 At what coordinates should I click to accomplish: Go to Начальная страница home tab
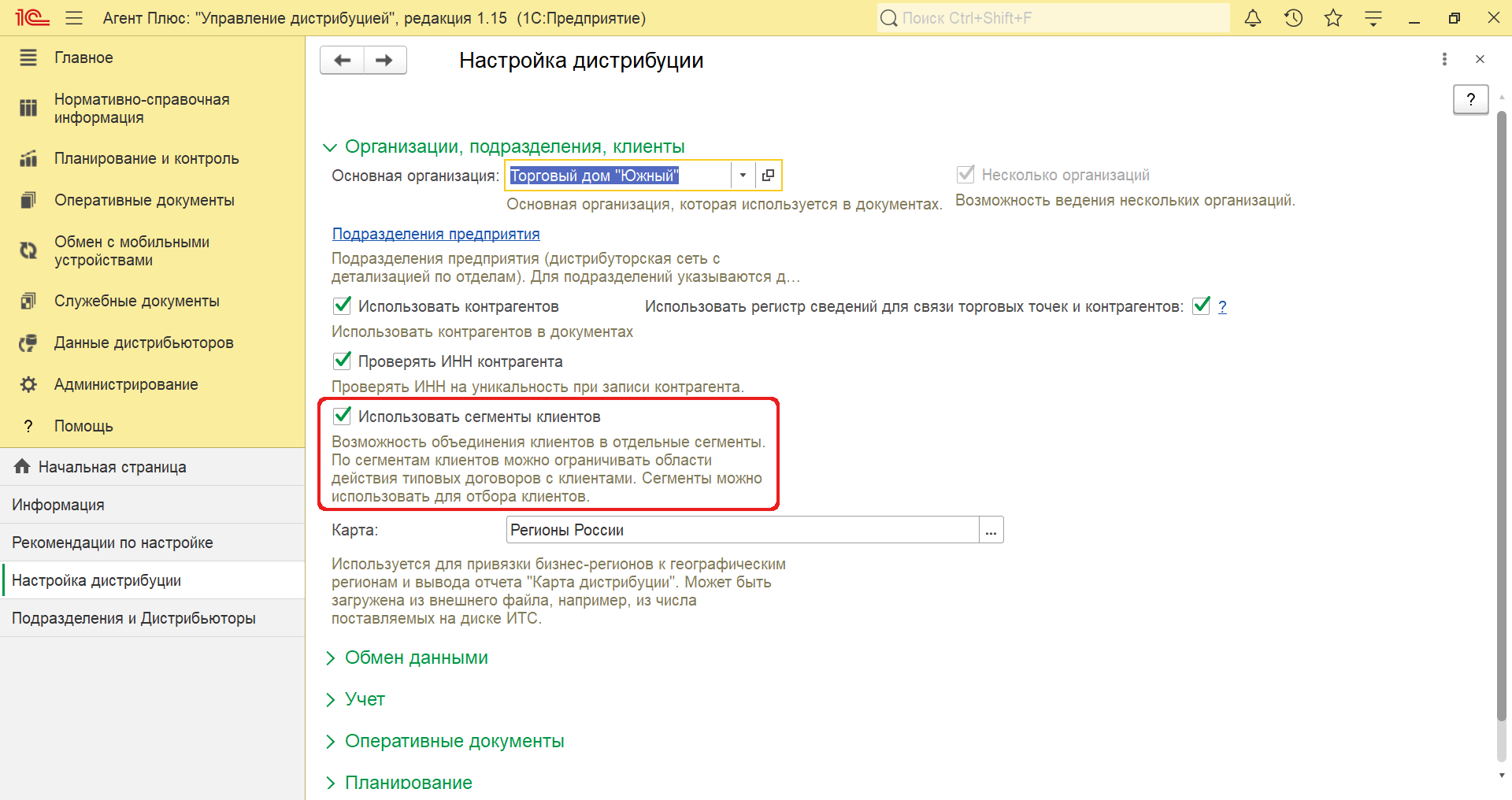click(153, 467)
